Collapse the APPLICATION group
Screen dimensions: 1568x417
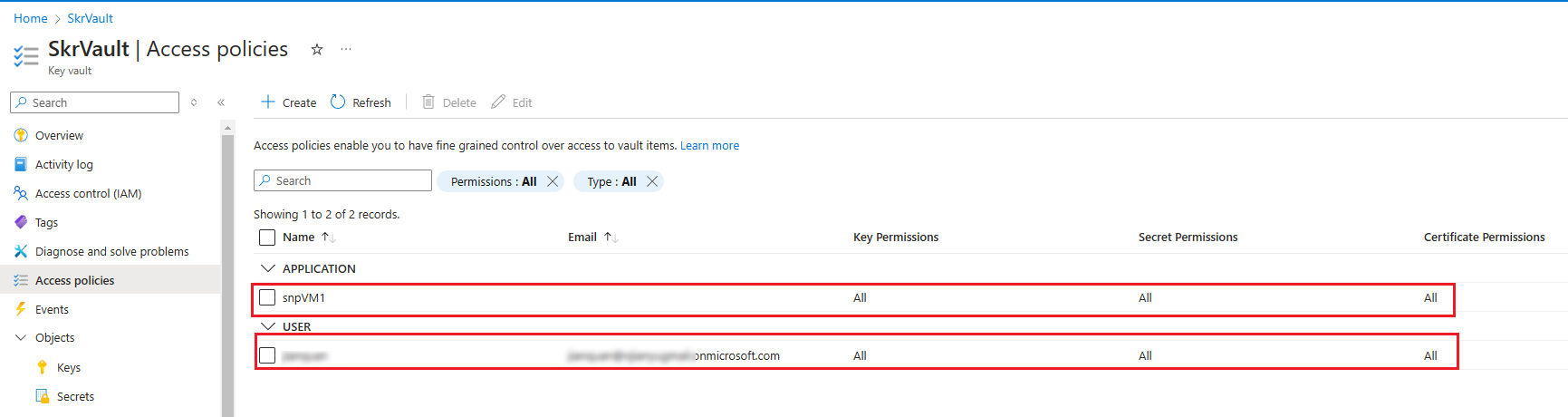click(268, 268)
